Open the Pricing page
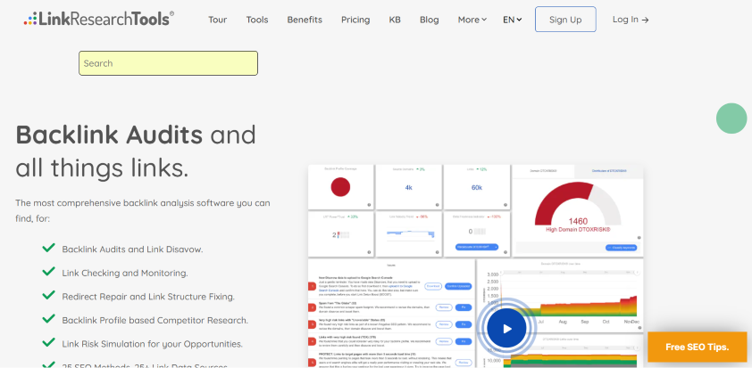This screenshot has height=368, width=752. 355,20
